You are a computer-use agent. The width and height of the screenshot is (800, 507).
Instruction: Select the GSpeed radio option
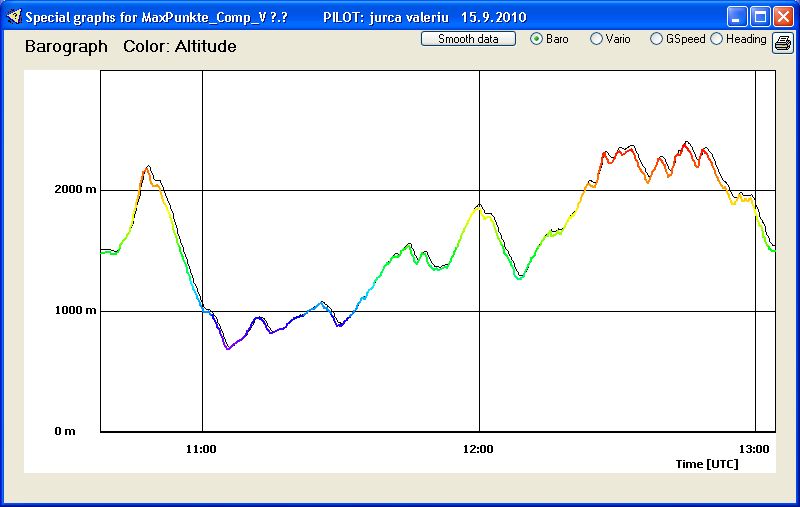tap(656, 39)
